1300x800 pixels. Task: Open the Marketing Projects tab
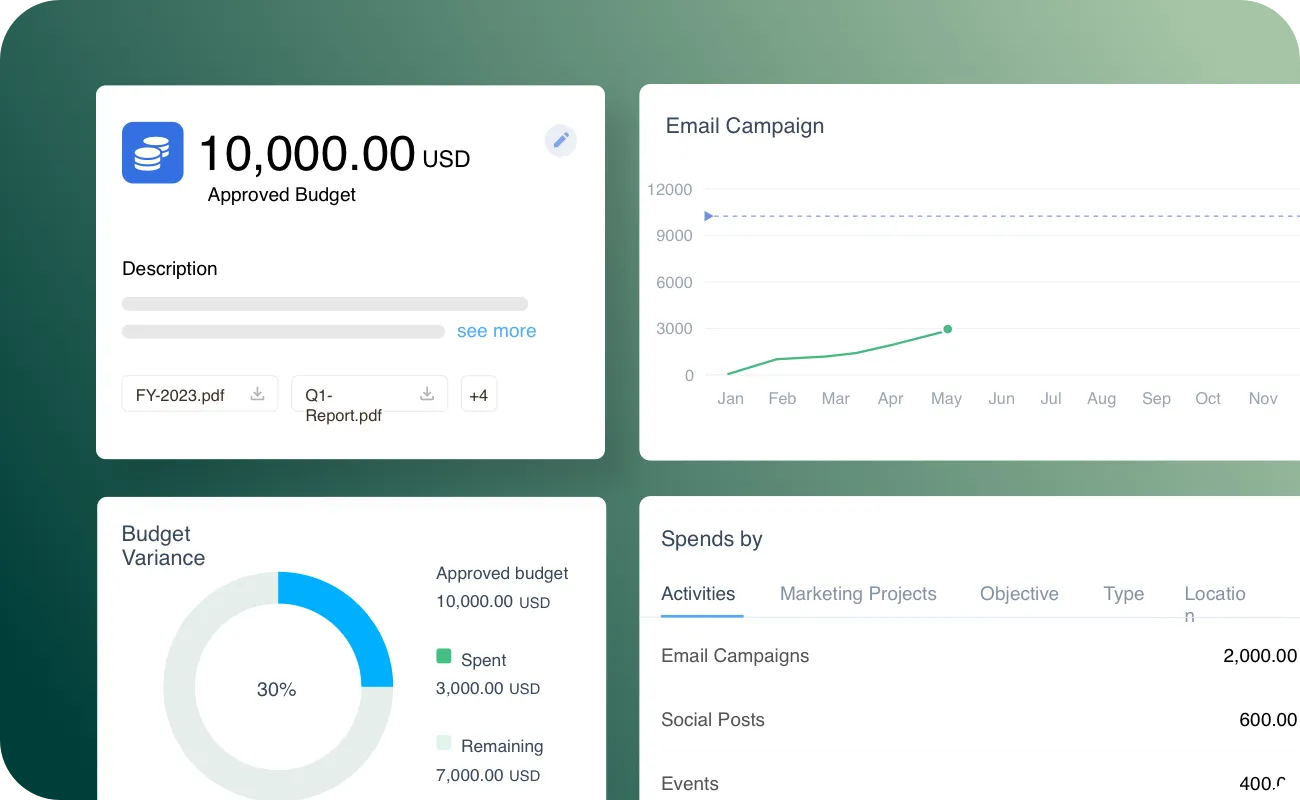pos(858,594)
